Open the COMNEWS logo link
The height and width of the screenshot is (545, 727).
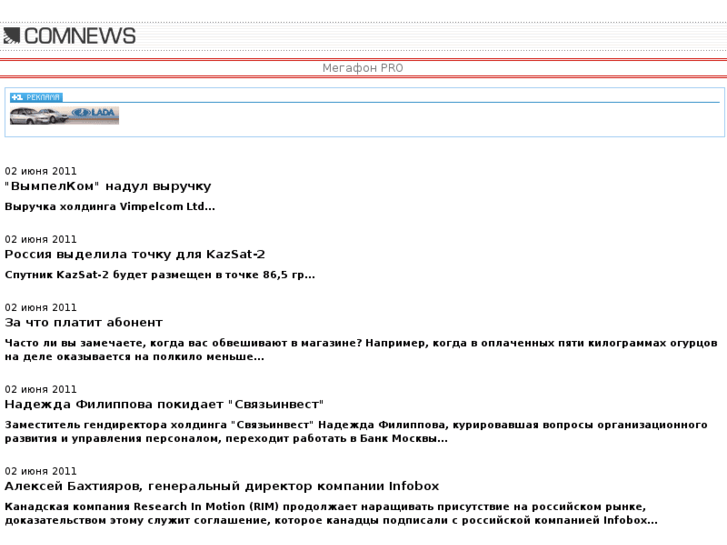coord(70,36)
